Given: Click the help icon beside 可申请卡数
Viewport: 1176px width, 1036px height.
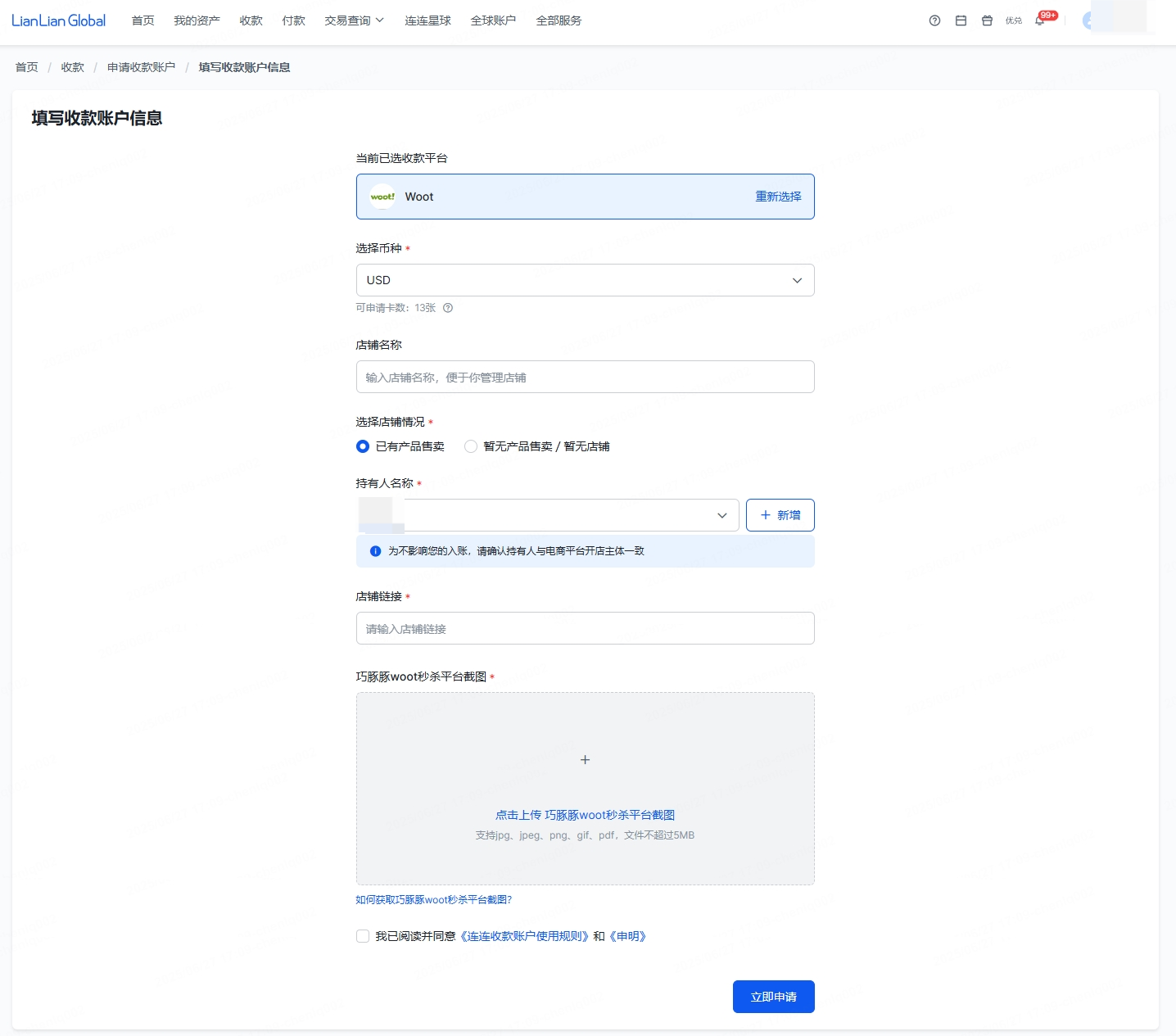Looking at the screenshot, I should coord(448,308).
